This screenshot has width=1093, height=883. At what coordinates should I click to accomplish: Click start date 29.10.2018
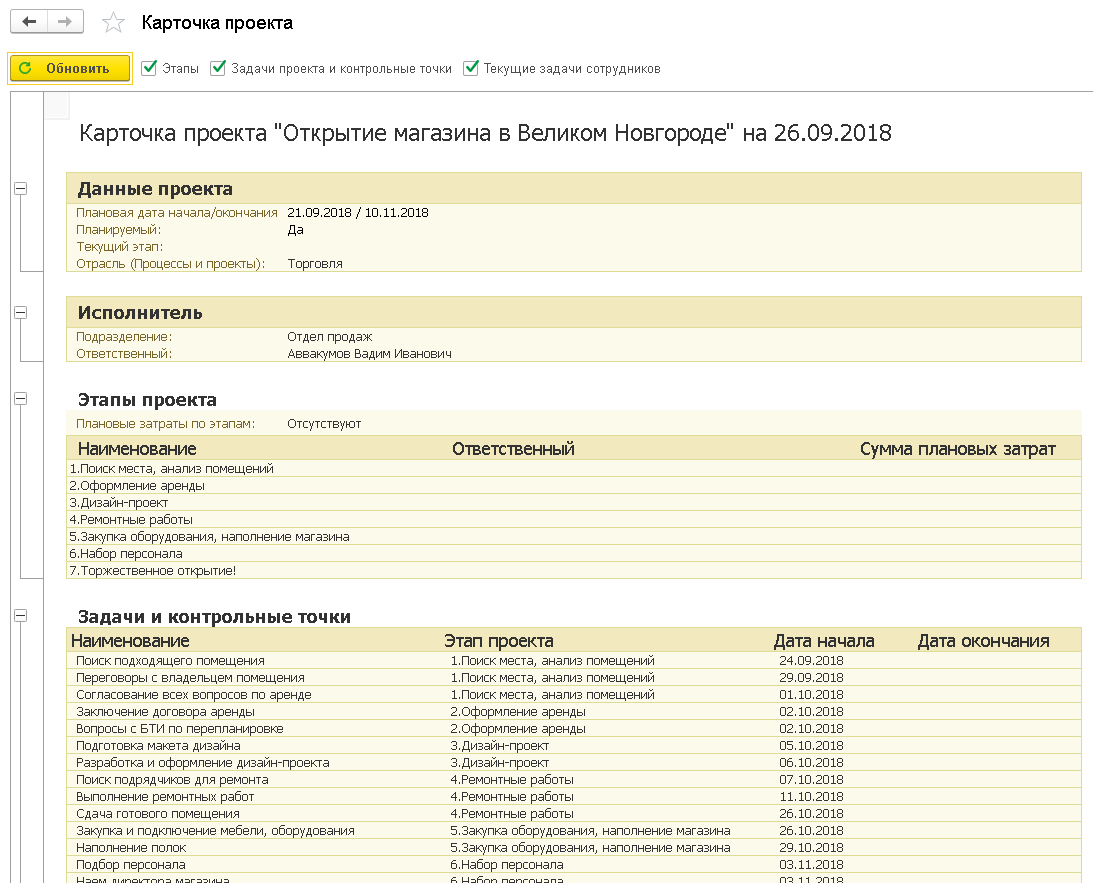811,847
